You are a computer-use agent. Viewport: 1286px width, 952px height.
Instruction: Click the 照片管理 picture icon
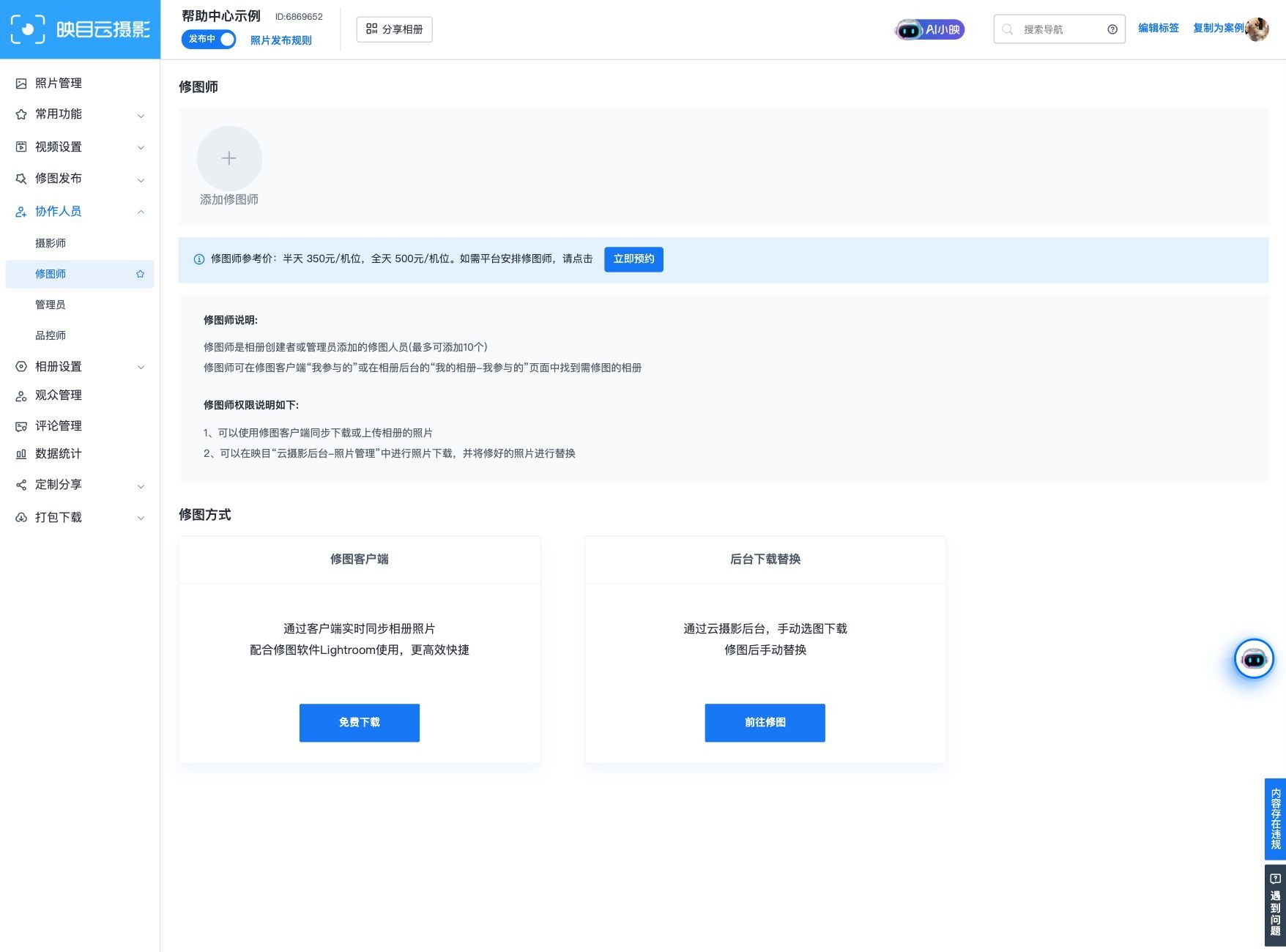pos(21,83)
